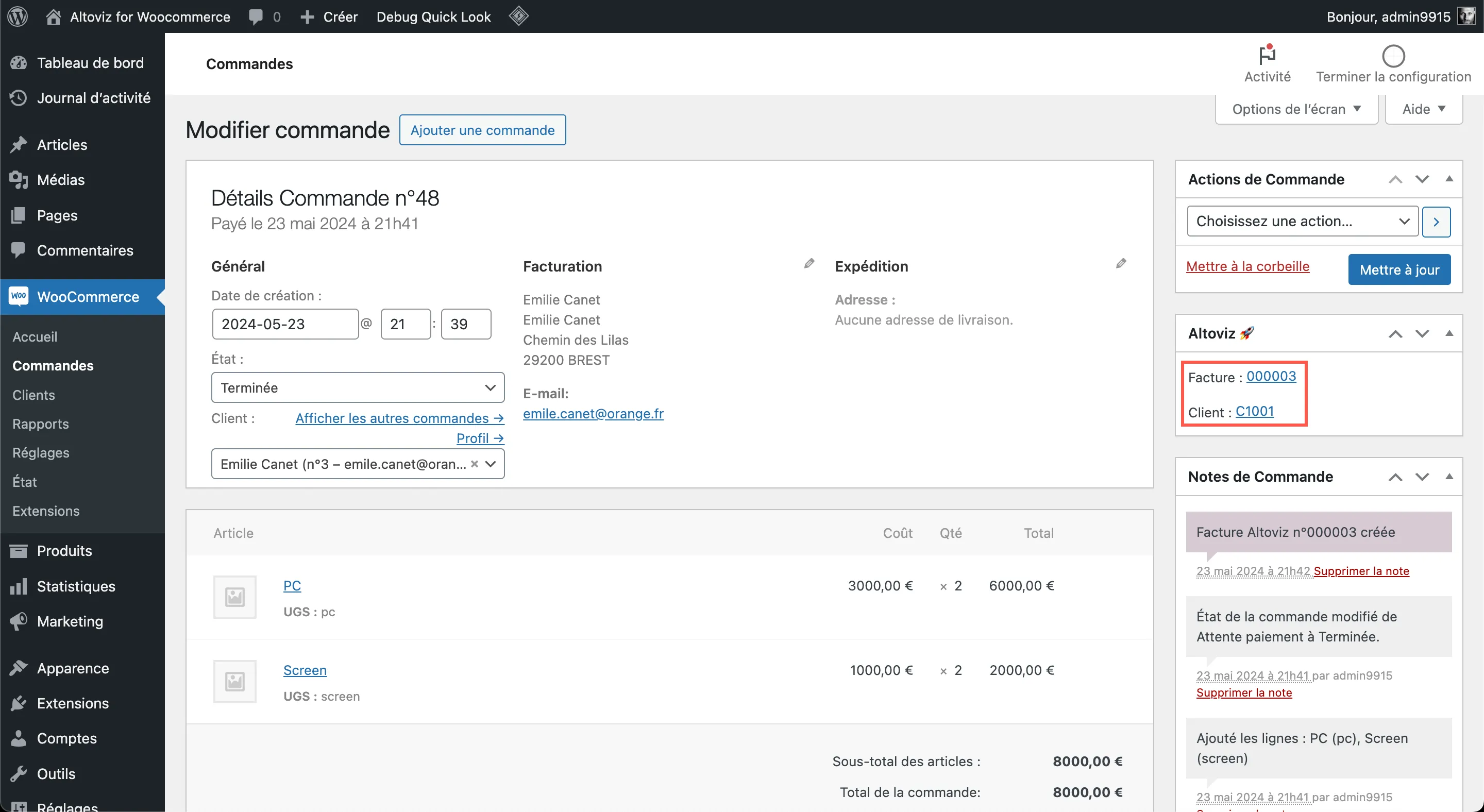Move the Altoviz panel up

click(1395, 333)
